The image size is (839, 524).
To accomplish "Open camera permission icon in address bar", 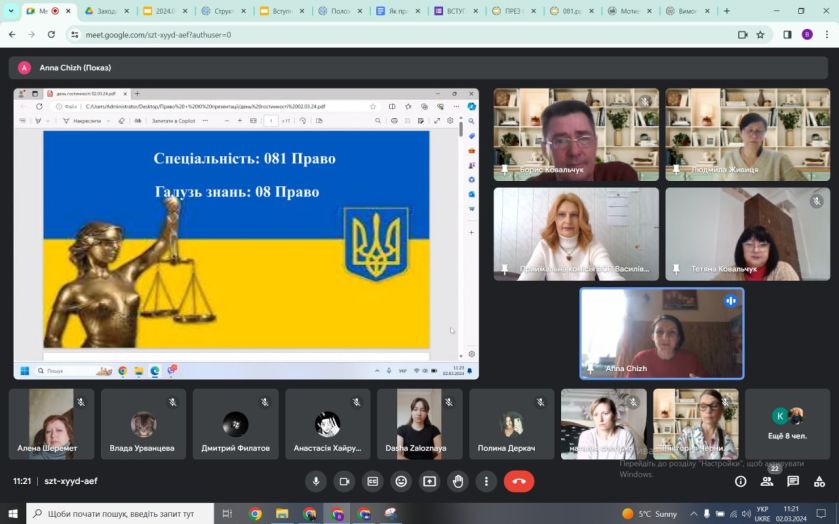I will 742,35.
